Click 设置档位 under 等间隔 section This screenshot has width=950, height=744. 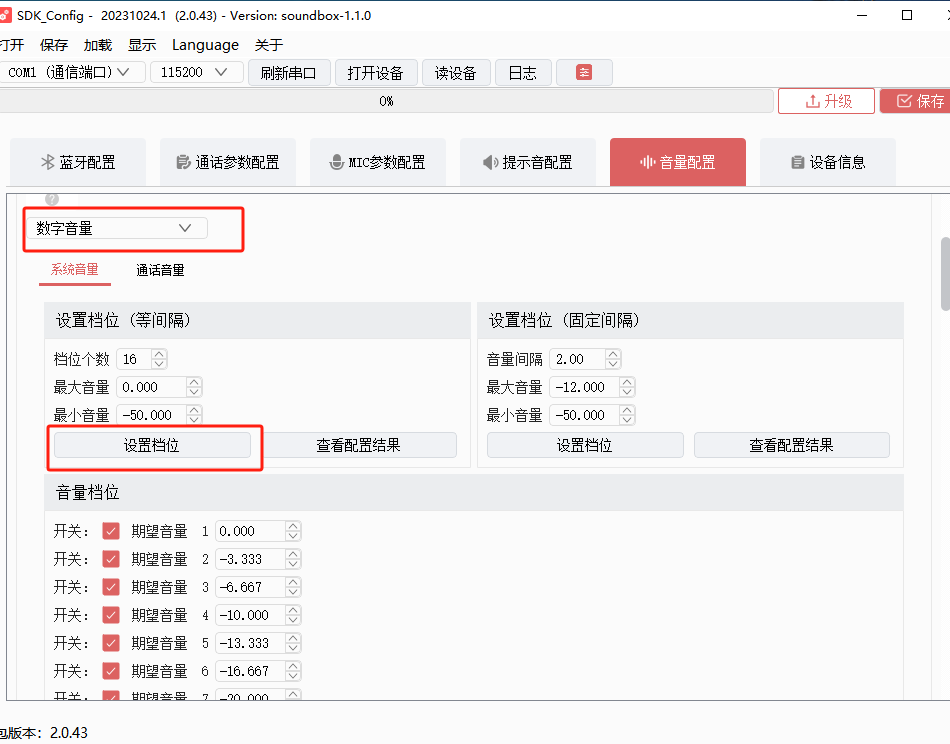tap(152, 445)
